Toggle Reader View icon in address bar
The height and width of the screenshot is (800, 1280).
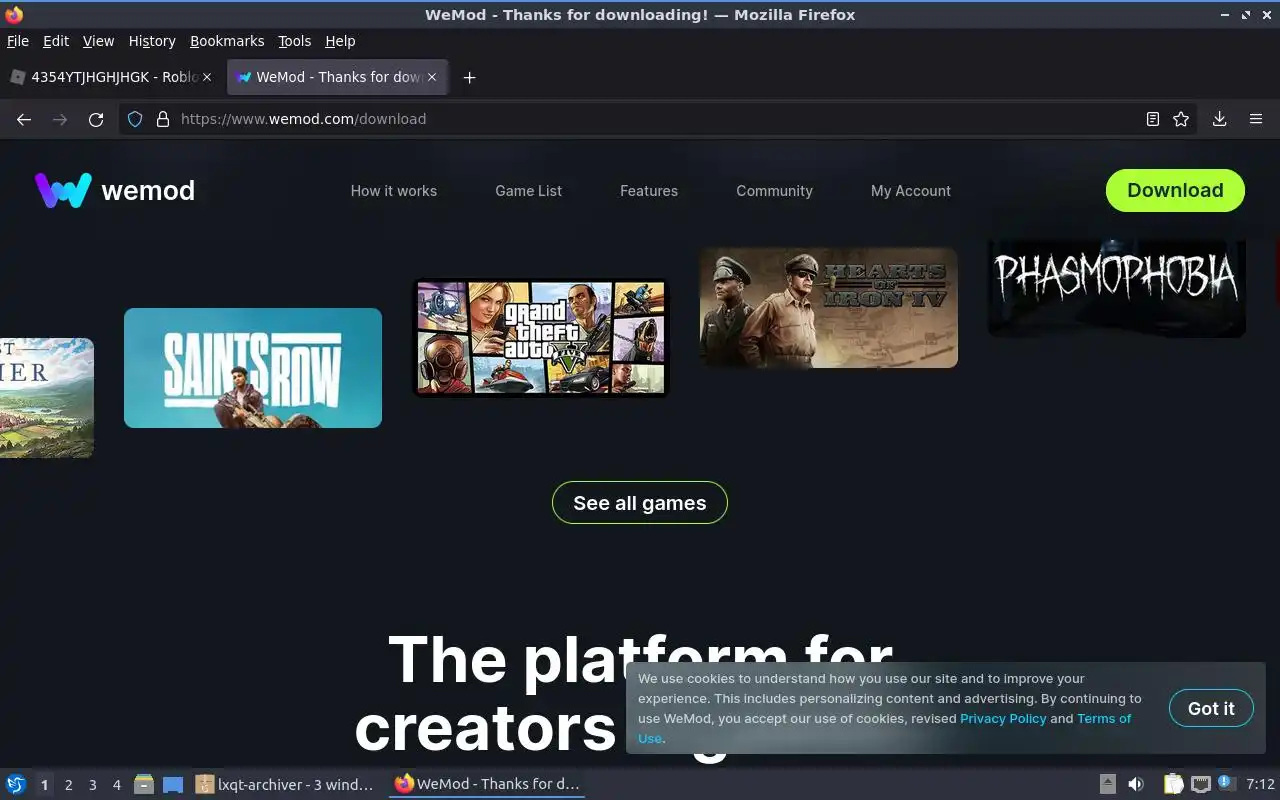tap(1153, 119)
